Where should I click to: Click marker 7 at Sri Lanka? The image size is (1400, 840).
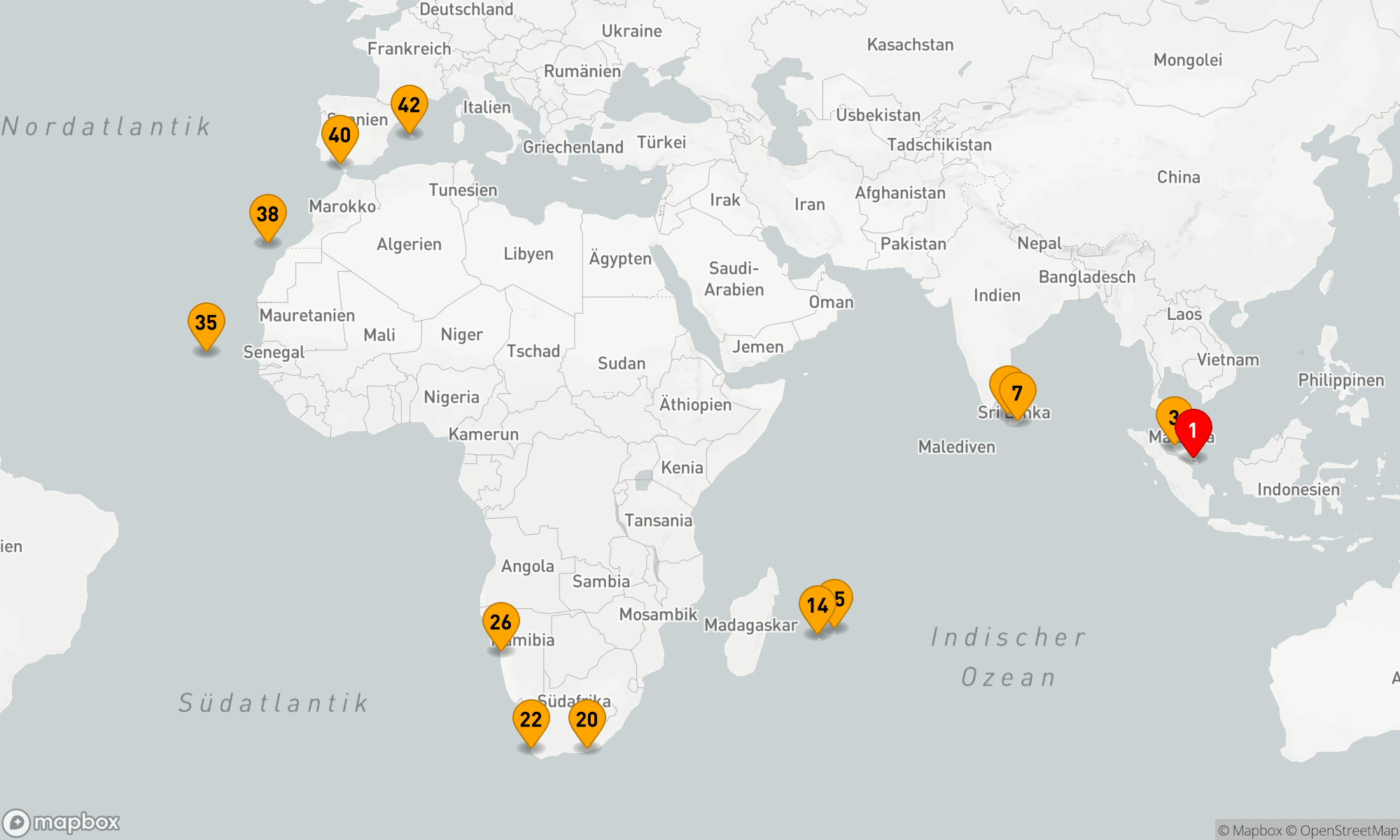(1017, 393)
